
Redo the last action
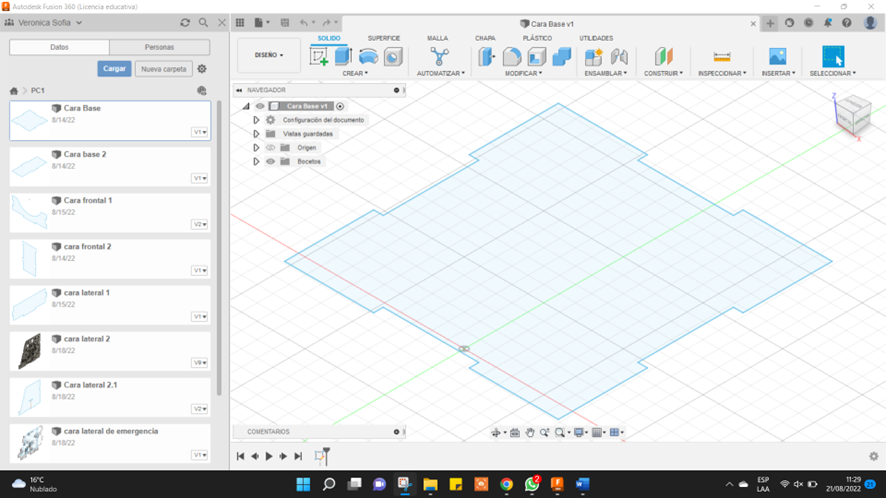tap(326, 23)
